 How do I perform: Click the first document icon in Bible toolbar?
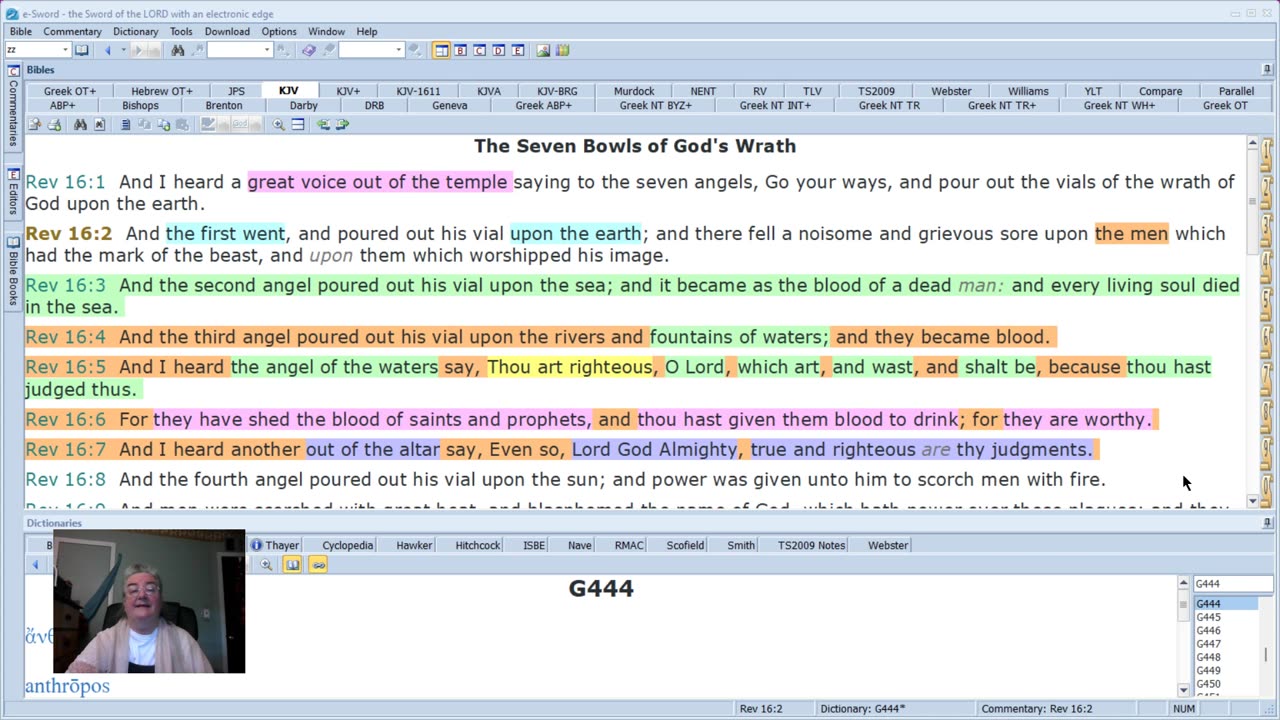[x=35, y=125]
